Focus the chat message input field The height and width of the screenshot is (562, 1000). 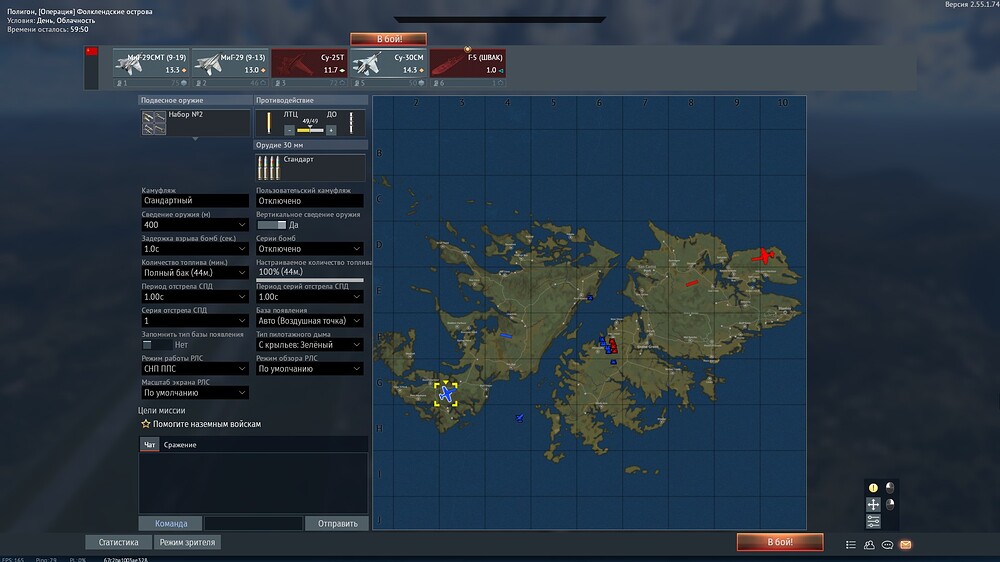[x=253, y=524]
